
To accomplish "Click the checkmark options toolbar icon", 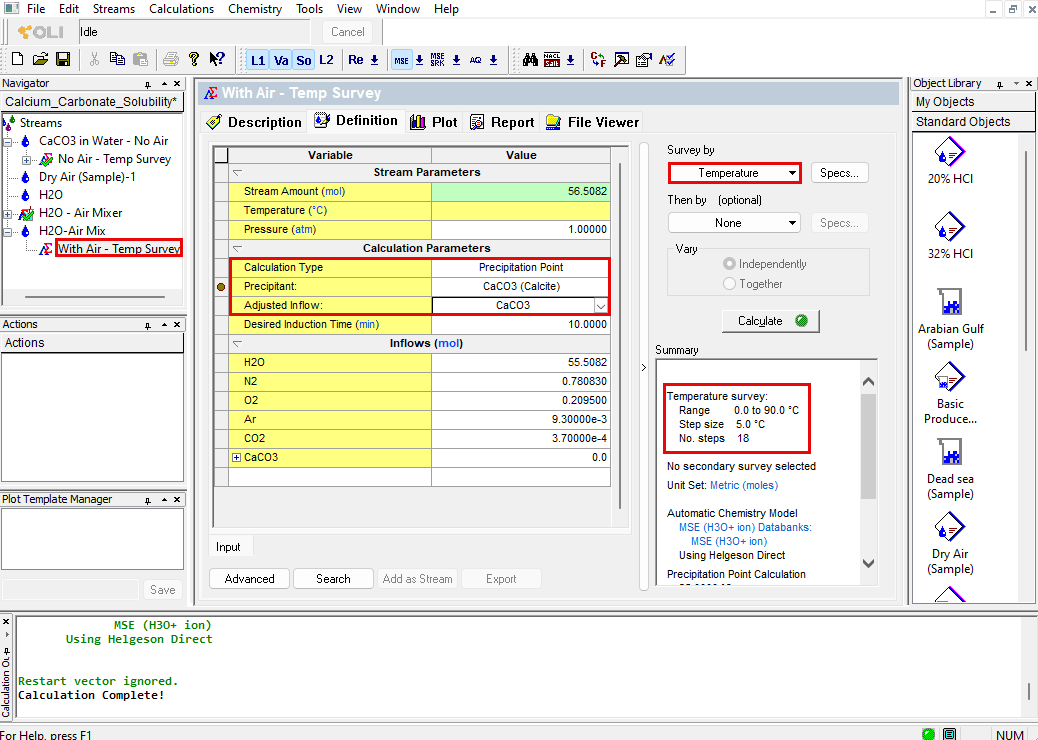I will tap(667, 60).
